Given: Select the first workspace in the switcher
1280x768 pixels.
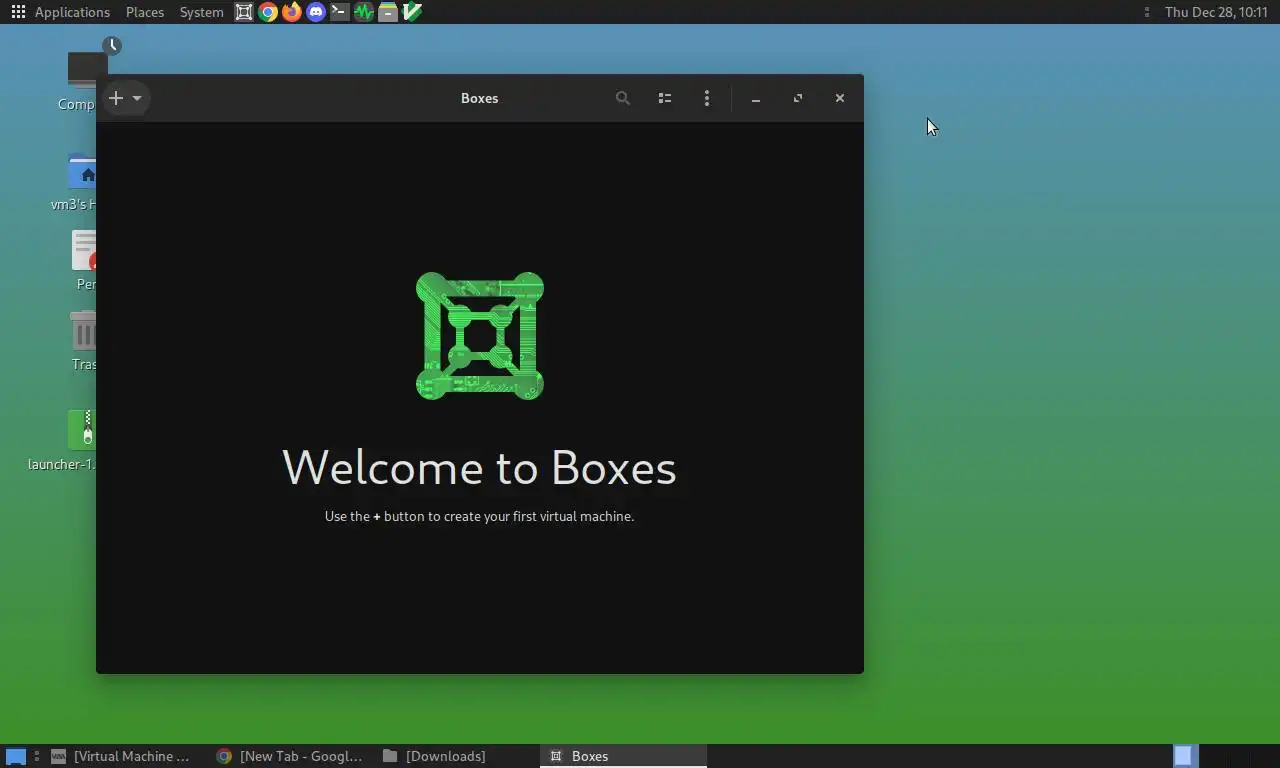Looking at the screenshot, I should coord(1184,756).
